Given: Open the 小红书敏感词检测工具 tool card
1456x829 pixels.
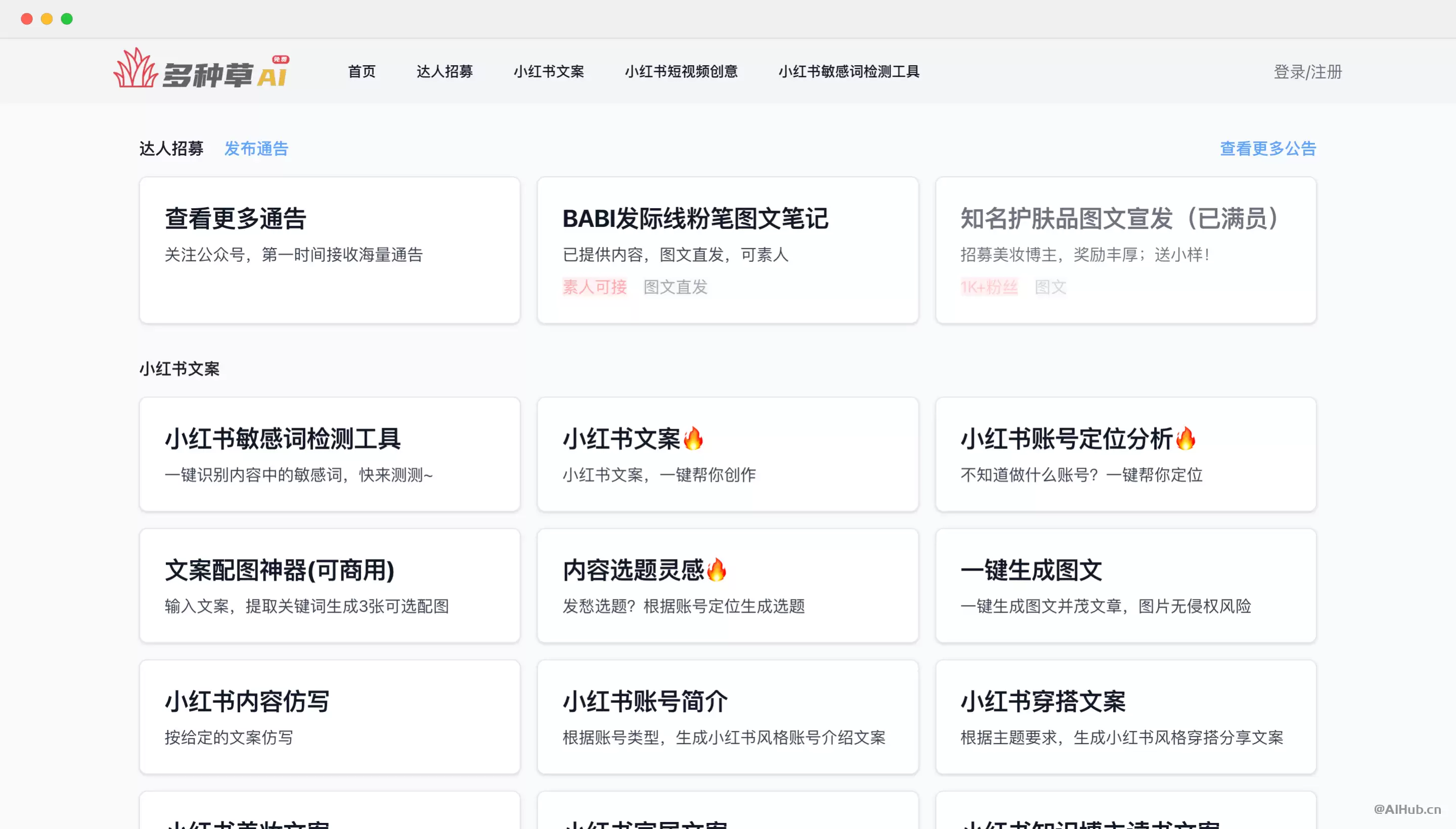Looking at the screenshot, I should (330, 454).
